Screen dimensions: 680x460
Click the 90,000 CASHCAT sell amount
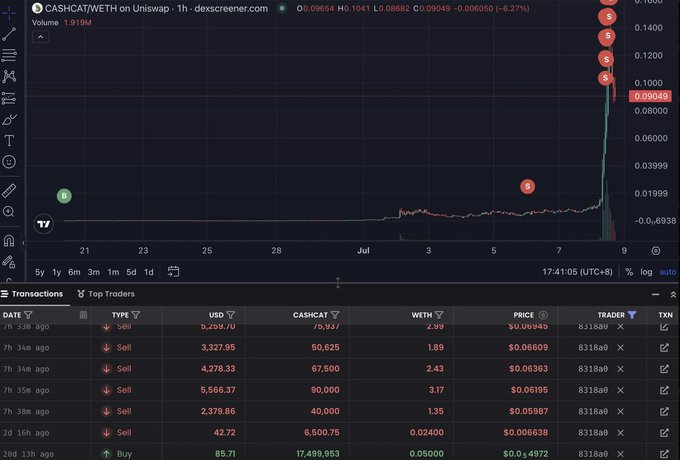click(325, 390)
